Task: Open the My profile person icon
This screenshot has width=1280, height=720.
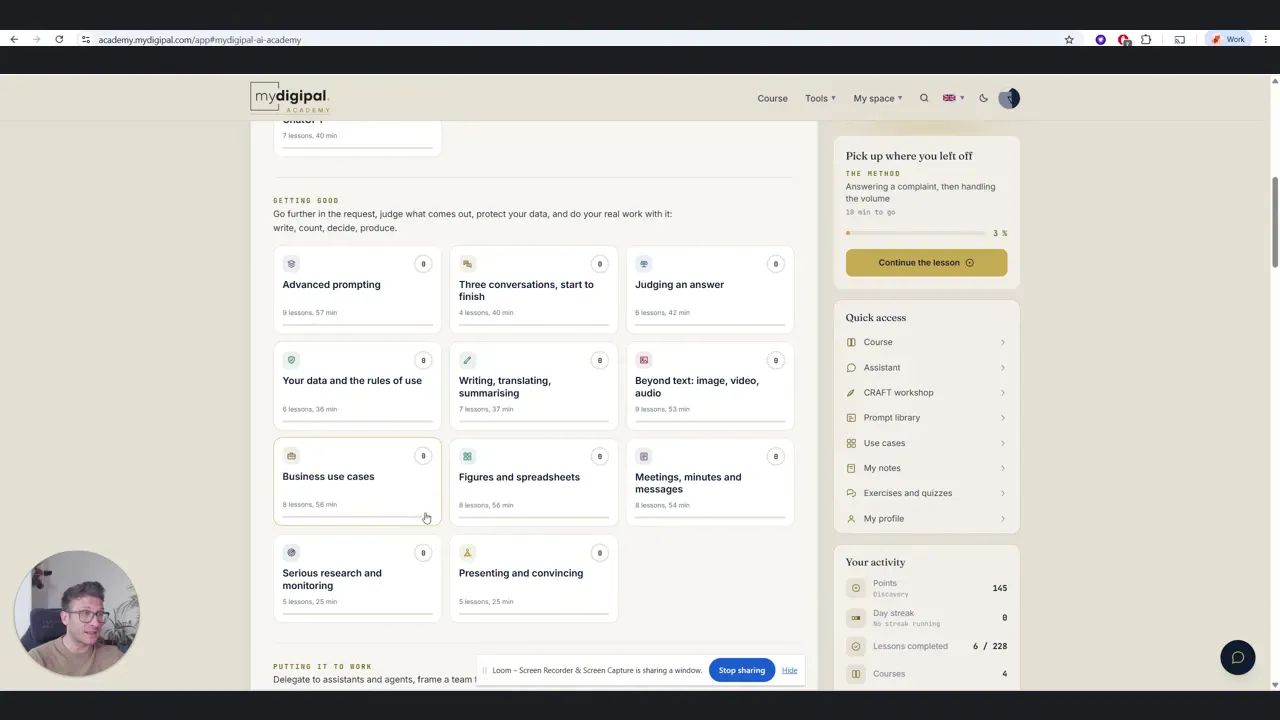Action: pyautogui.click(x=851, y=519)
